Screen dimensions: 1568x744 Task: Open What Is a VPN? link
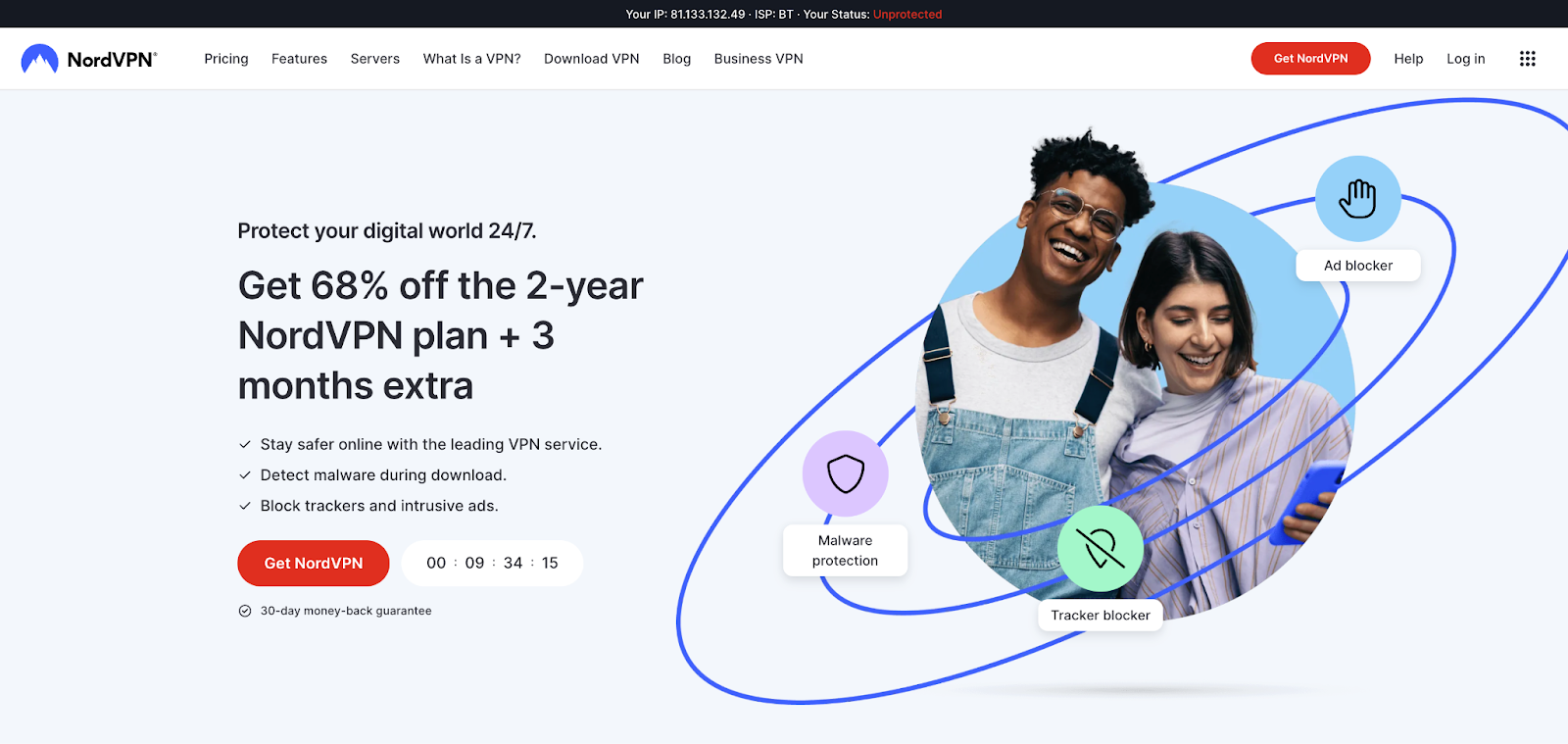coord(472,59)
